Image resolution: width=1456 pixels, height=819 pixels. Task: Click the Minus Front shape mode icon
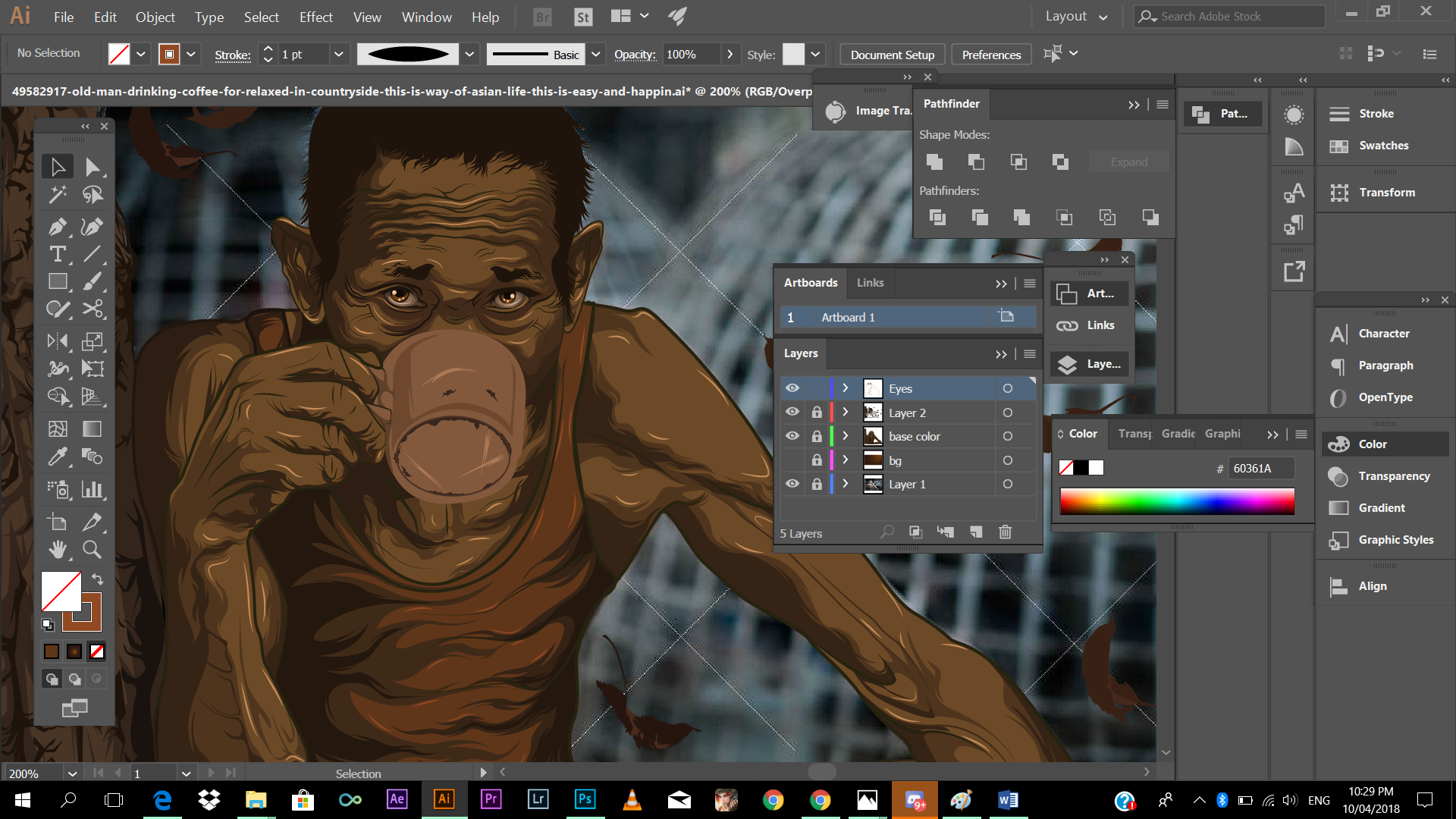tap(976, 162)
